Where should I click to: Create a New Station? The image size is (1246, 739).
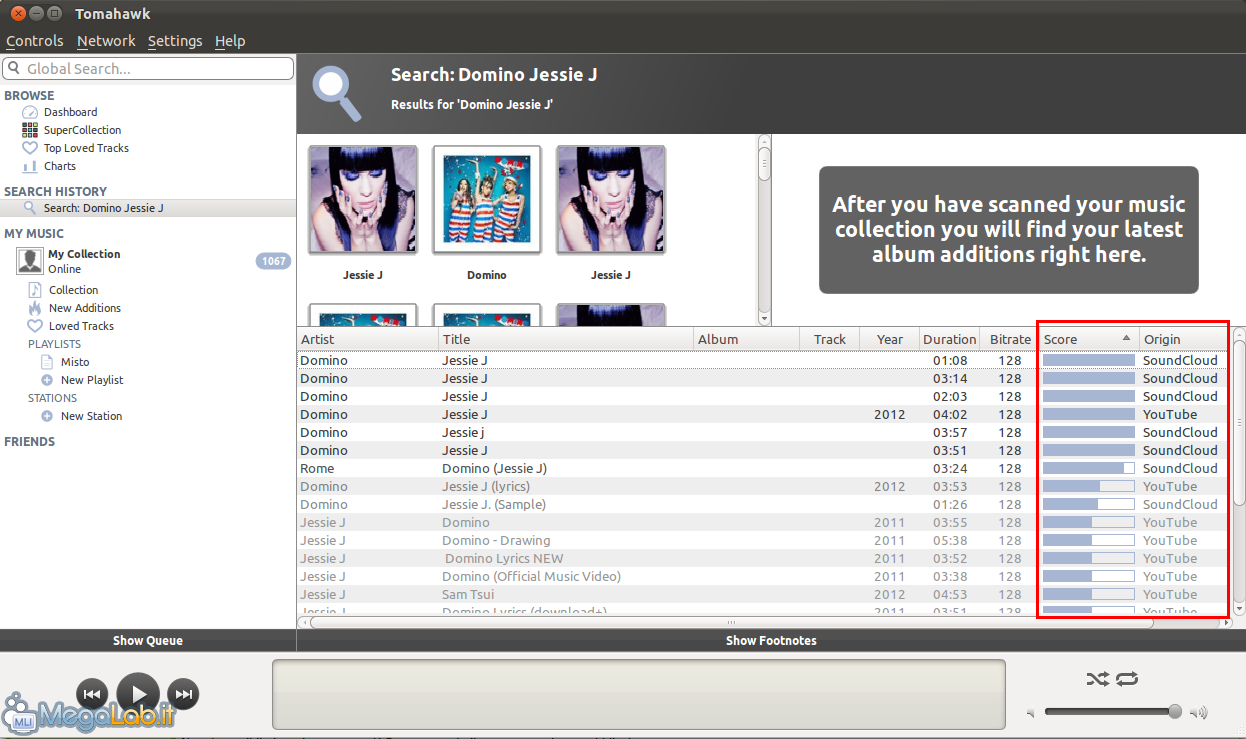click(91, 416)
